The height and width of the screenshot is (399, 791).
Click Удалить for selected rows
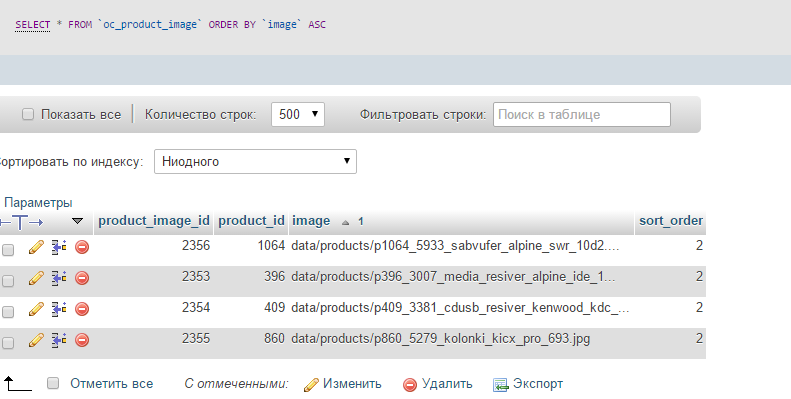[447, 384]
